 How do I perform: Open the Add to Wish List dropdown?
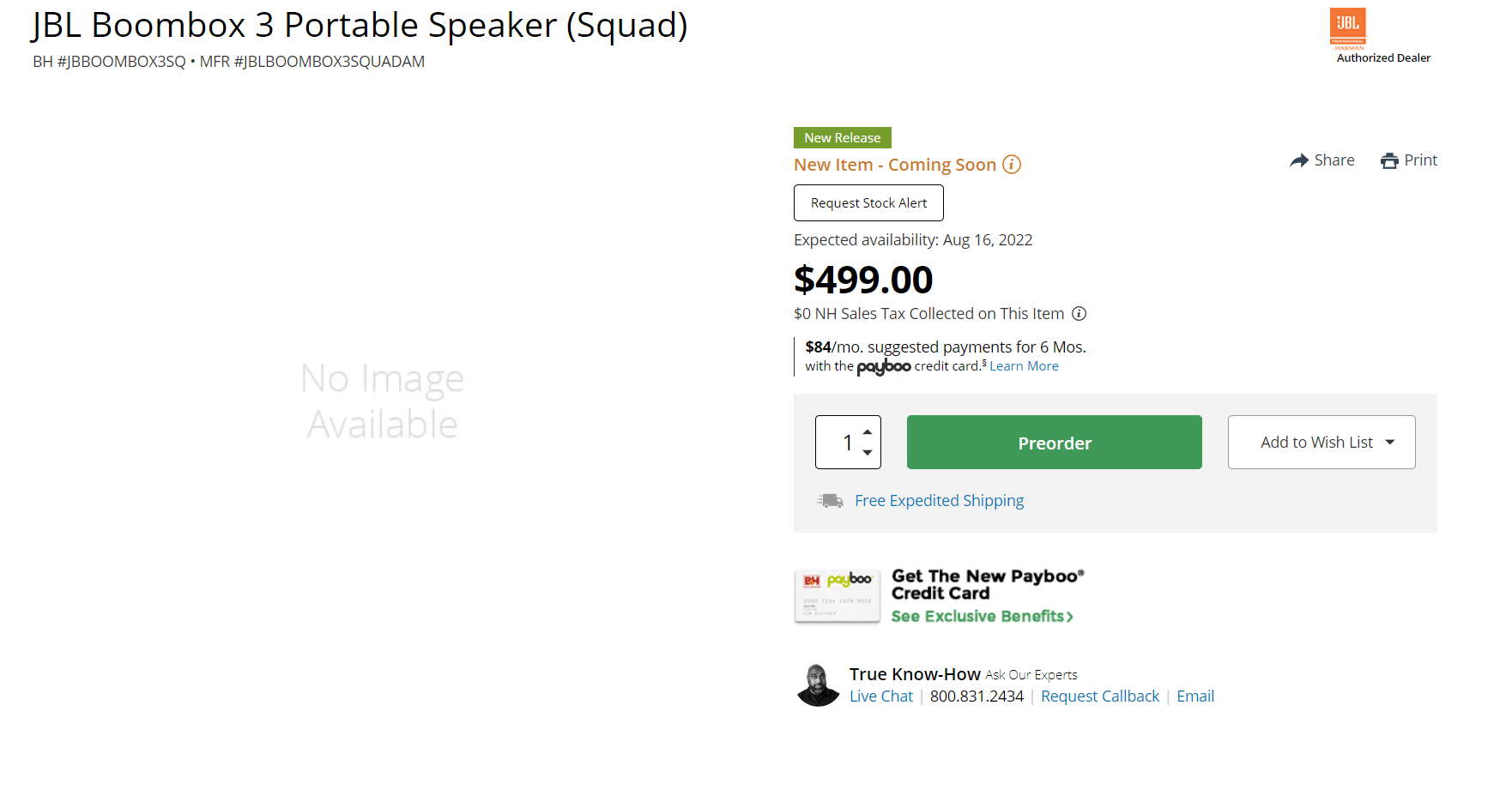coord(1321,442)
